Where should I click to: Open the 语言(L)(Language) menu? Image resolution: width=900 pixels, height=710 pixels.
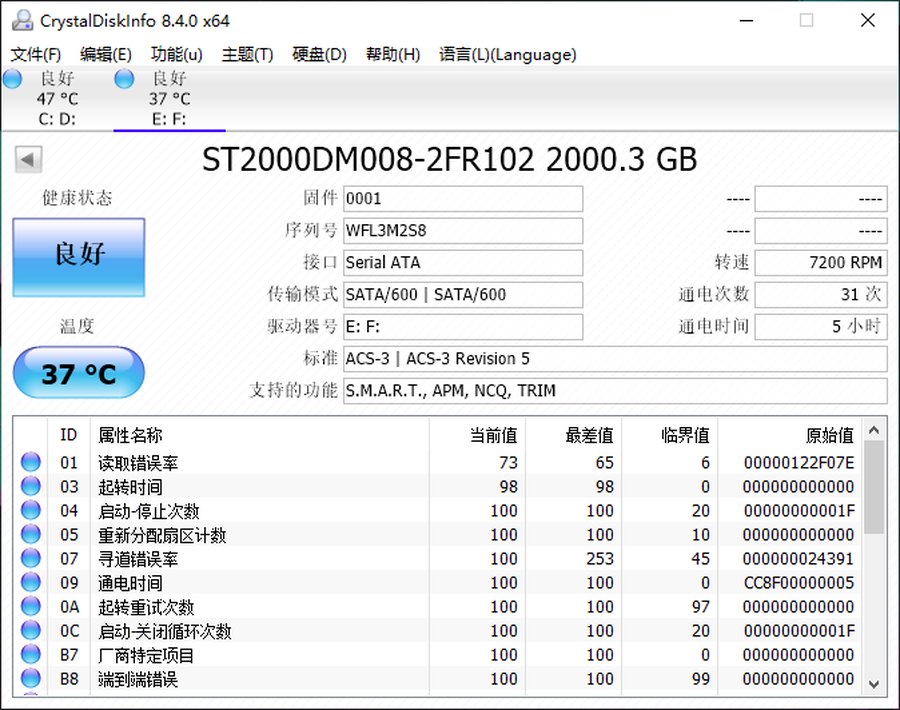coord(507,54)
